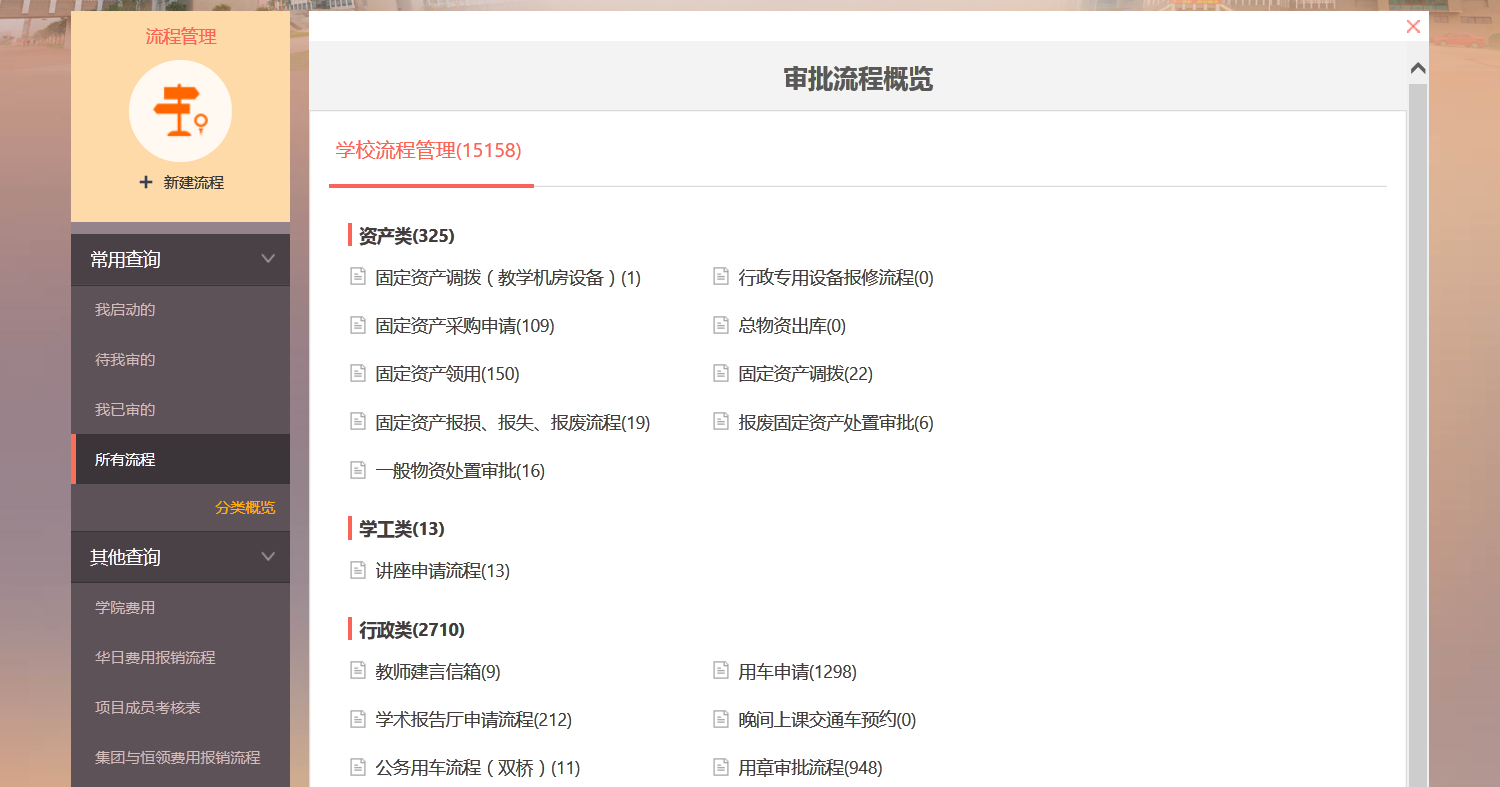Click document icon next to 行政专用设备报修流程
The width and height of the screenshot is (1500, 787).
coord(721,277)
